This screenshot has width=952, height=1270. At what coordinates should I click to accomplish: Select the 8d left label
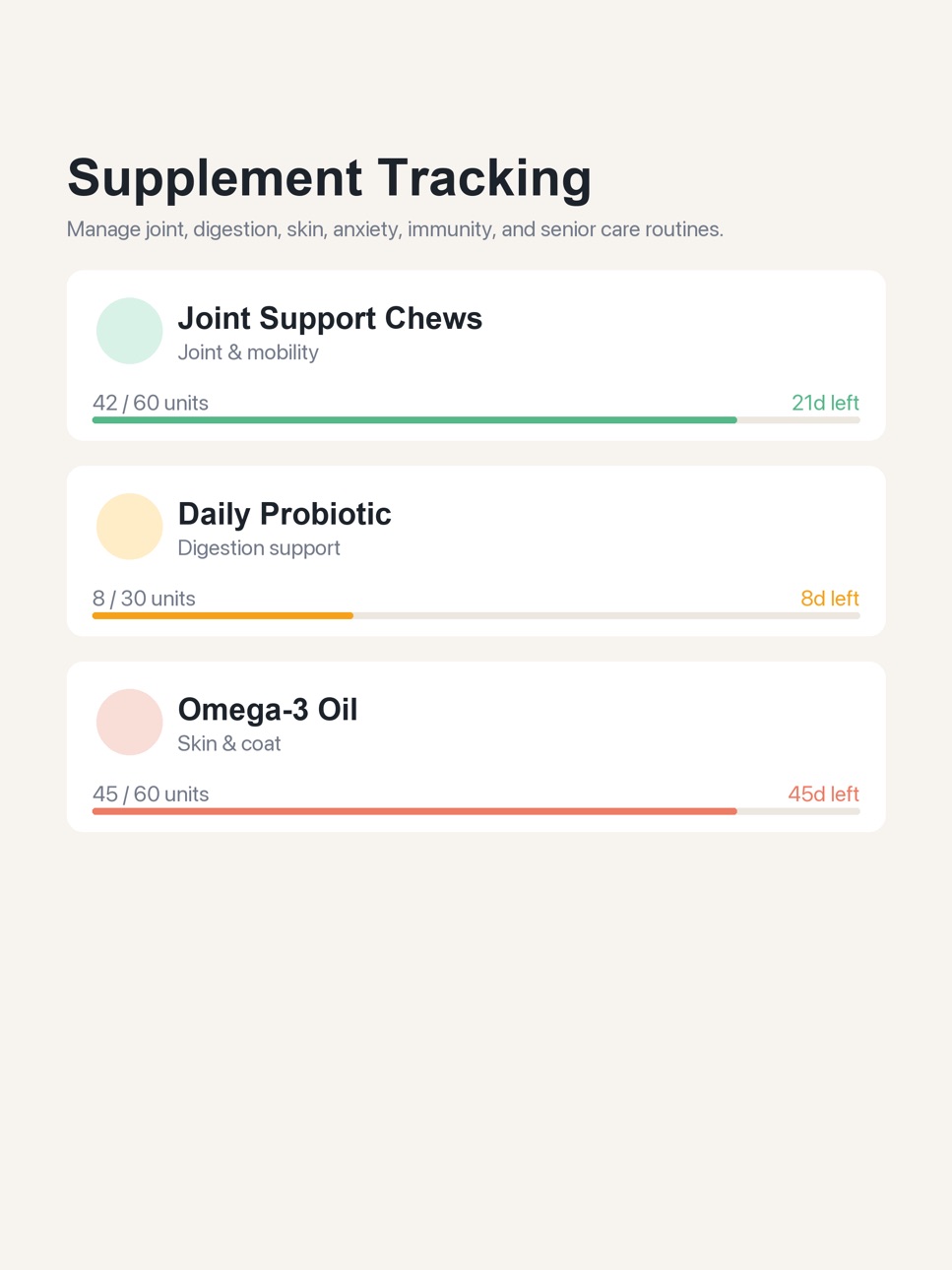click(830, 599)
